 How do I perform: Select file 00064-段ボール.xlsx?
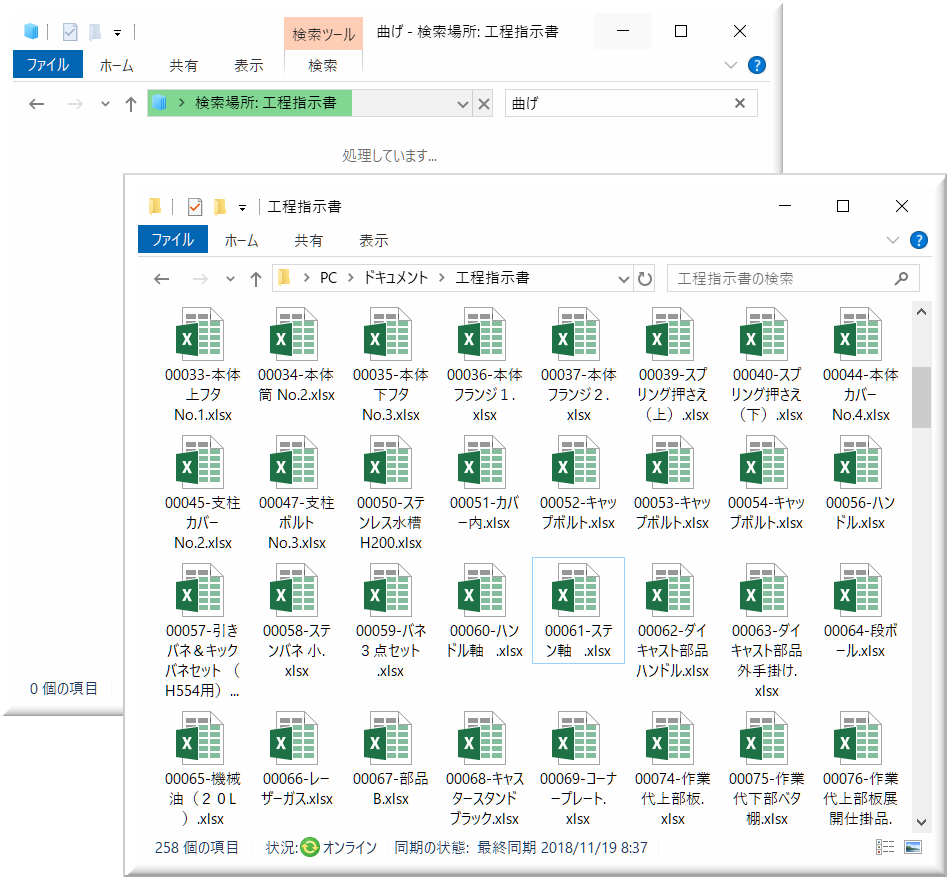click(860, 611)
